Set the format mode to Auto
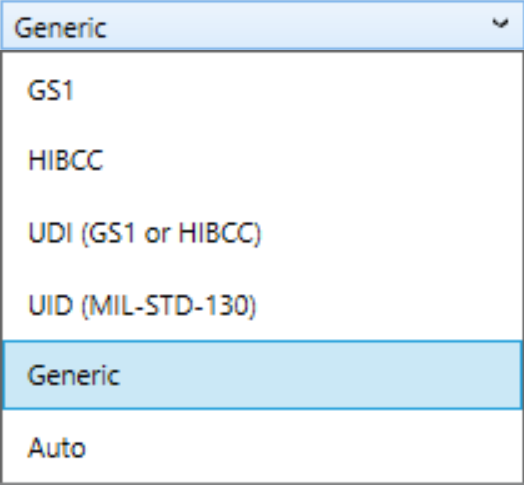 pos(262,447)
